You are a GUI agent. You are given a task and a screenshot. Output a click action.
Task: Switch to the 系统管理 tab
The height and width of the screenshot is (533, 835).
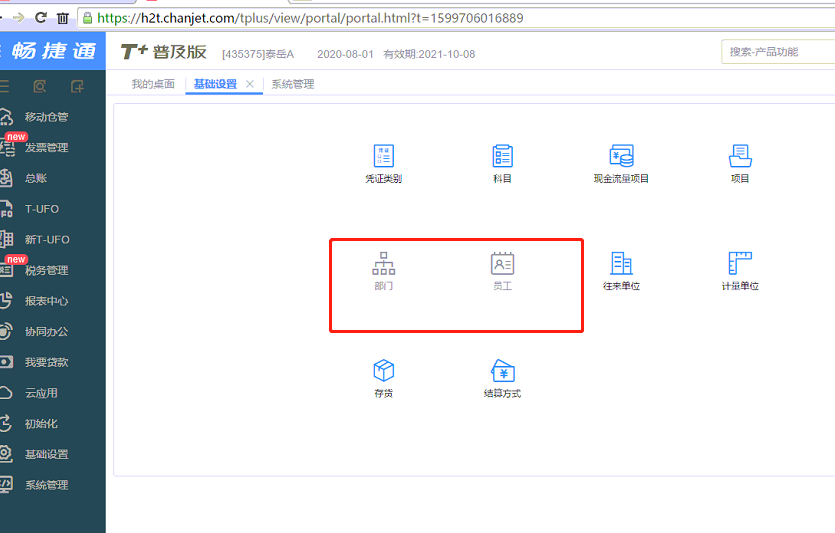[293, 84]
